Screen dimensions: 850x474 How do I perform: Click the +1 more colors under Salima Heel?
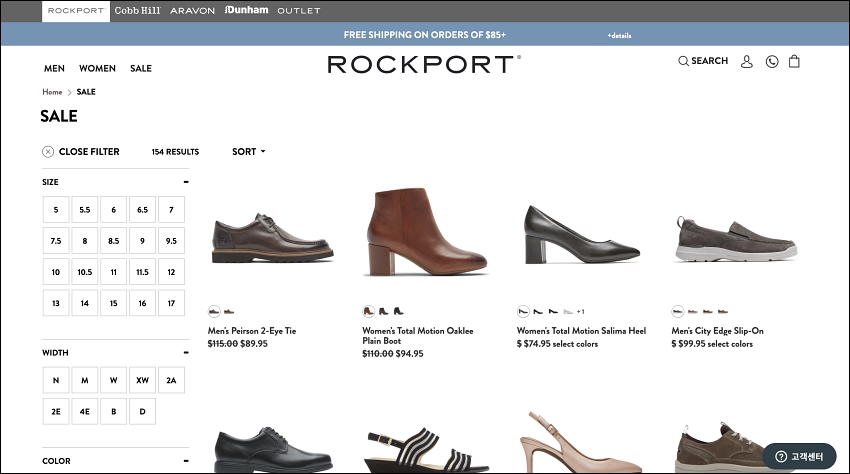(x=581, y=312)
